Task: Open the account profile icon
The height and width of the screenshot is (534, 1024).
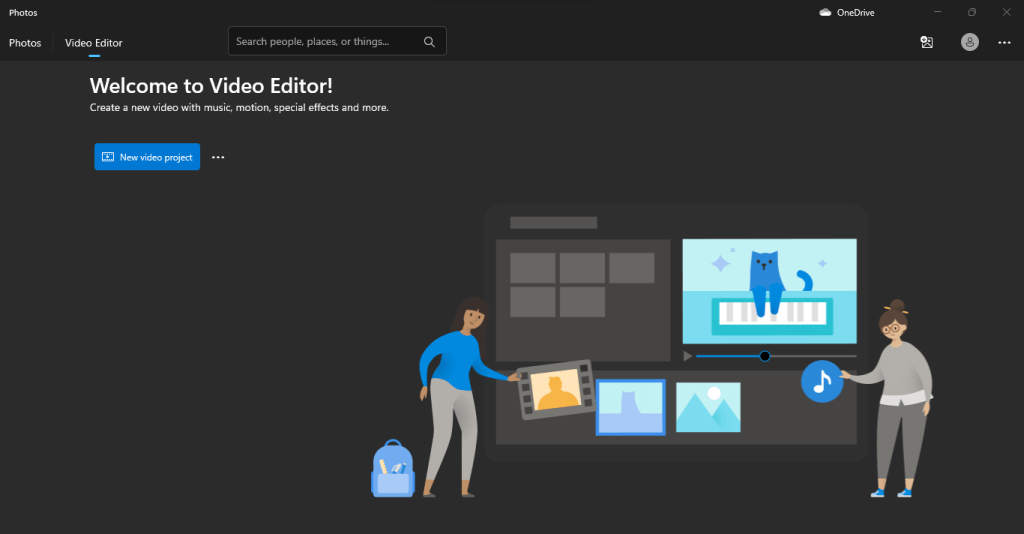Action: [x=970, y=42]
